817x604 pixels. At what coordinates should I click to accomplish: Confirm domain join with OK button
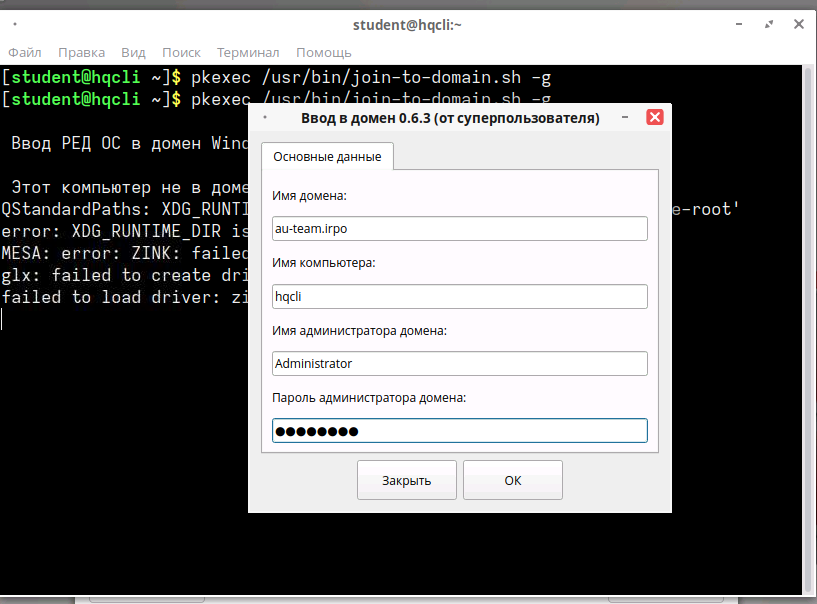[512, 480]
